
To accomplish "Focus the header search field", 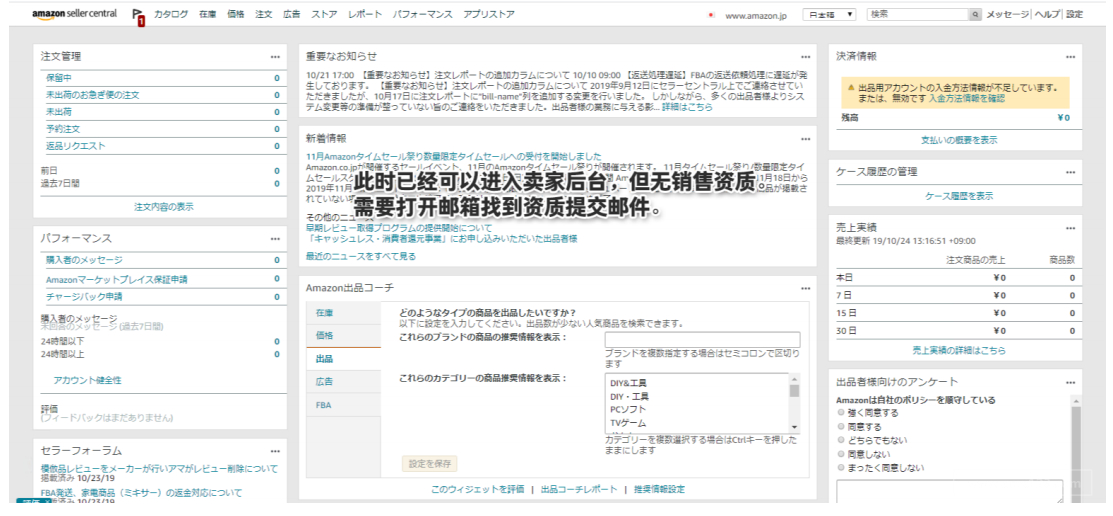I will [918, 14].
